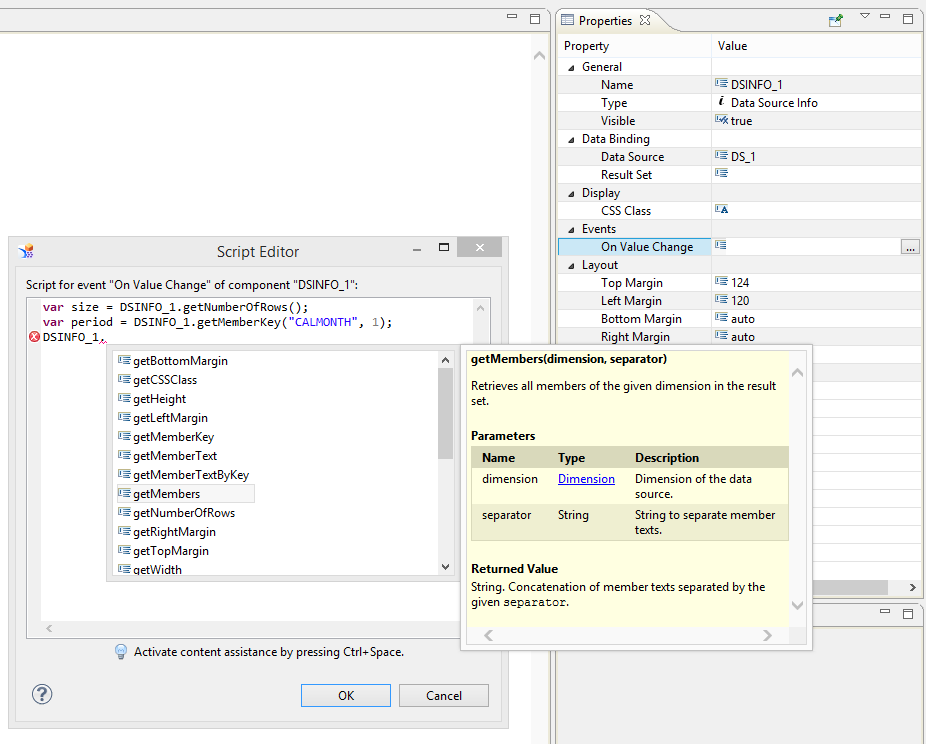This screenshot has height=744, width=926.
Task: Click the icon next to CSS Class value
Action: coord(721,211)
